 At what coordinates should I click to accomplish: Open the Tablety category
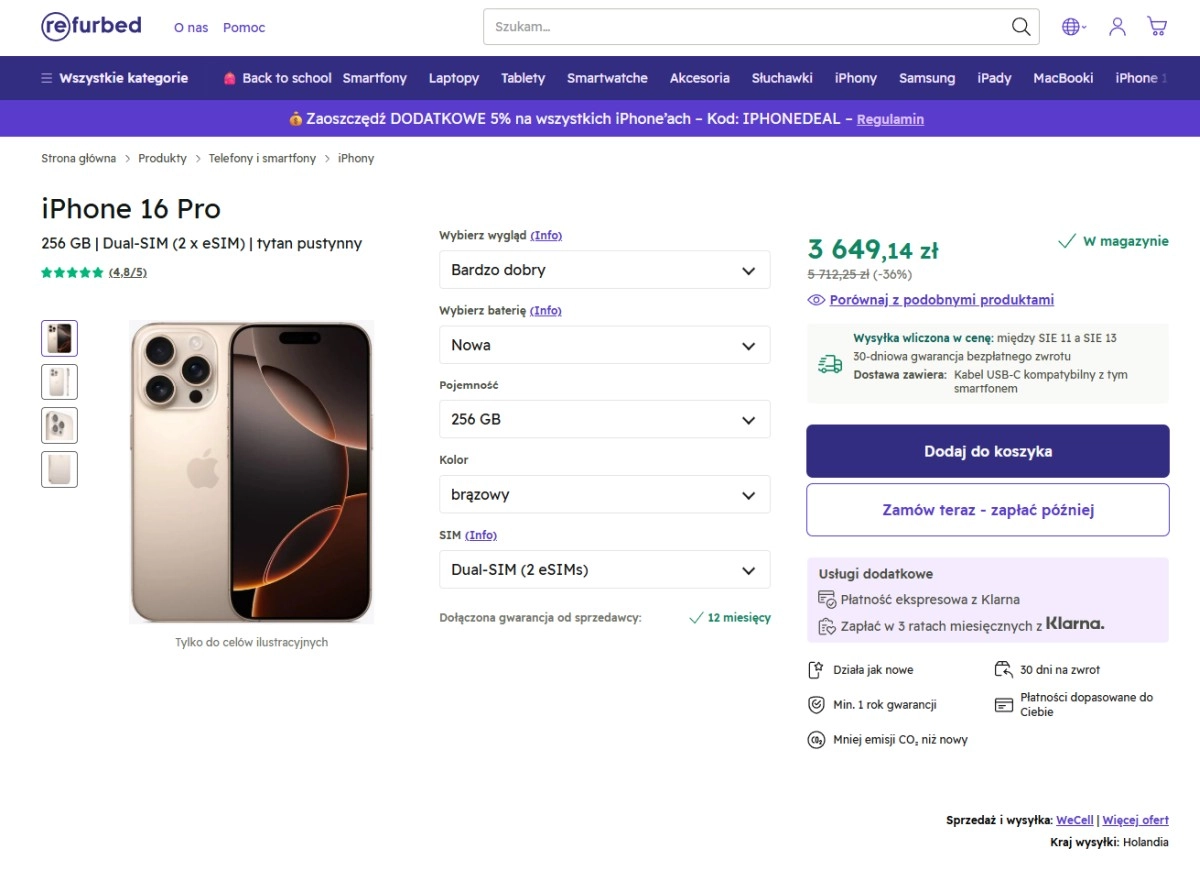click(523, 78)
